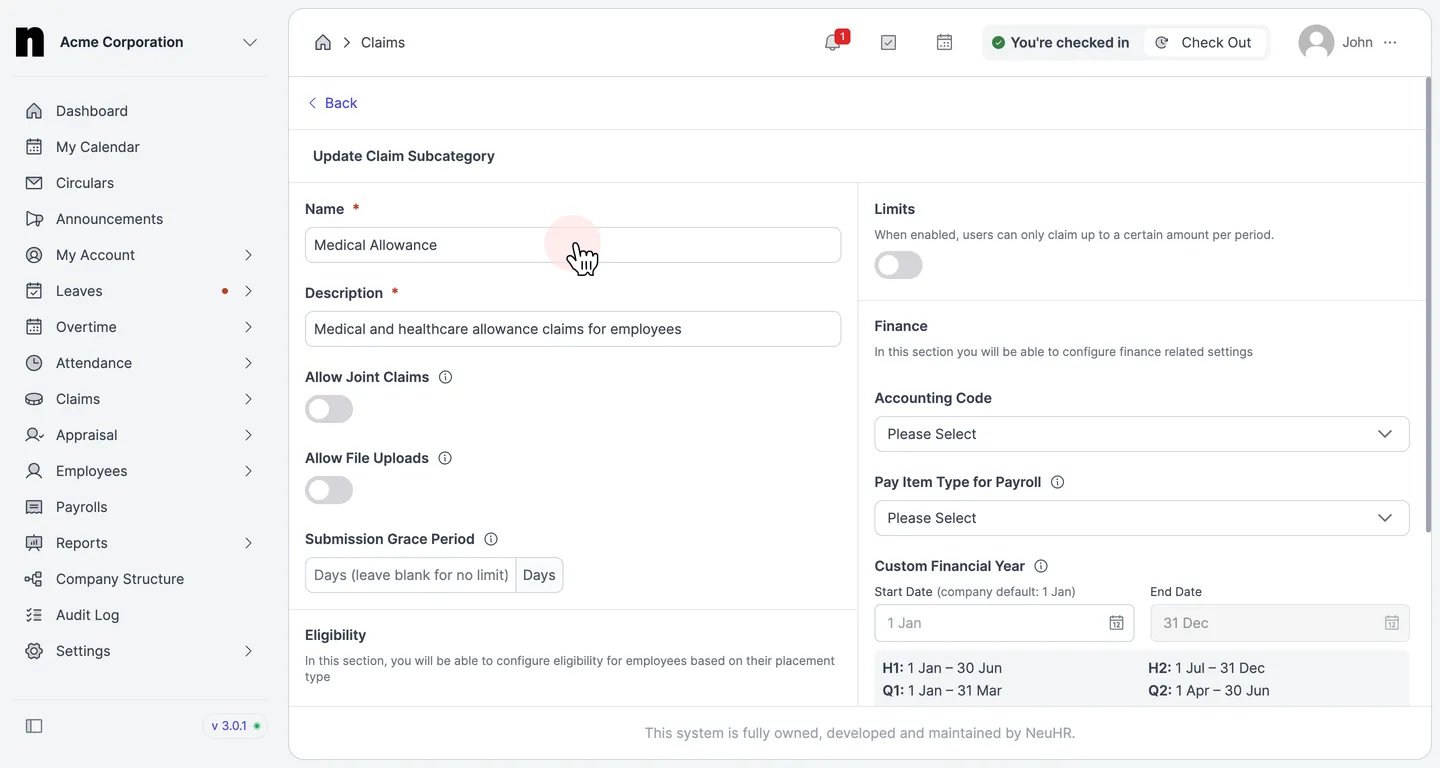The height and width of the screenshot is (768, 1440).
Task: Open Payrolls page
Action: pos(82,507)
